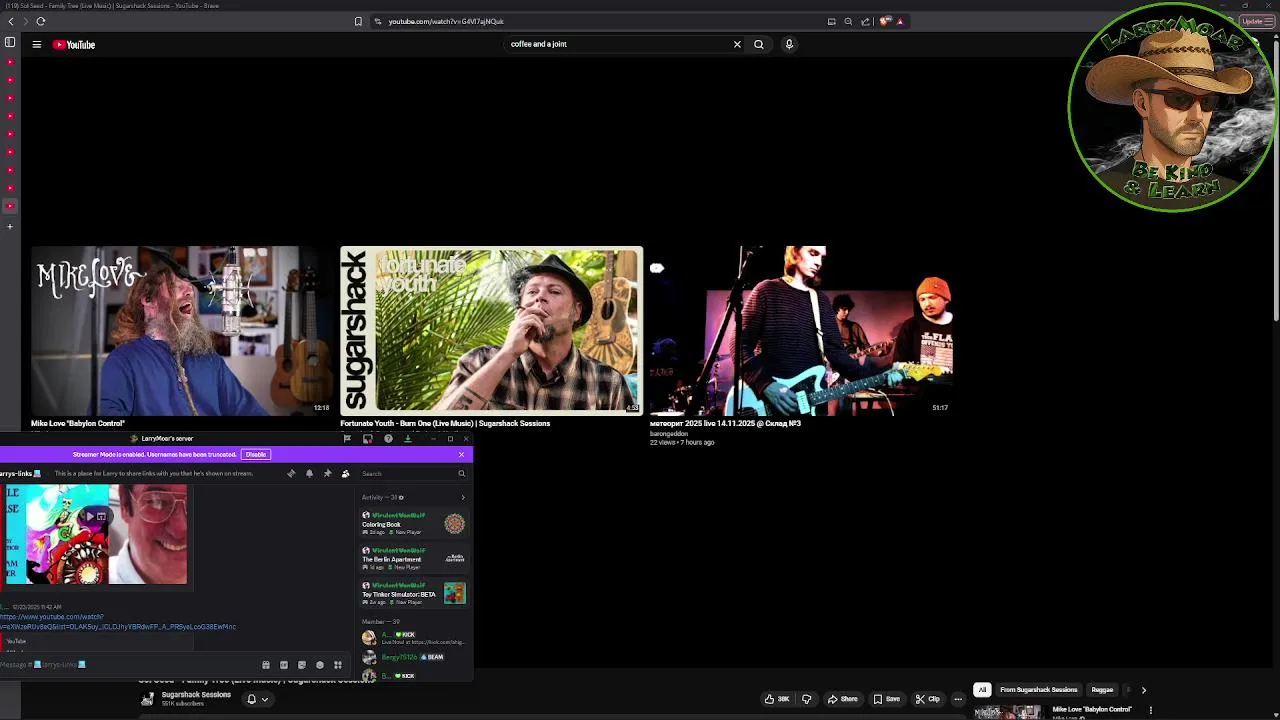The width and height of the screenshot is (1280, 720).
Task: Select the Reggae filter chip
Action: click(x=1102, y=690)
